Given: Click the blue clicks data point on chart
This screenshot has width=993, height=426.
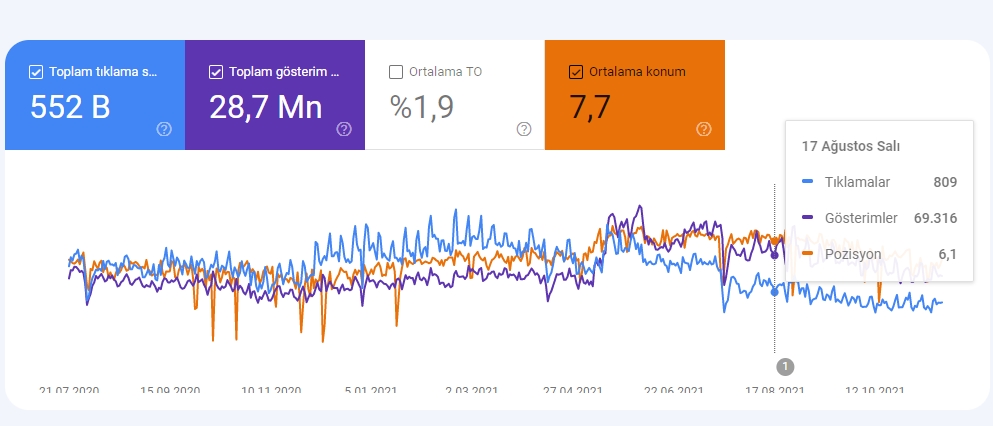Looking at the screenshot, I should click(x=775, y=292).
